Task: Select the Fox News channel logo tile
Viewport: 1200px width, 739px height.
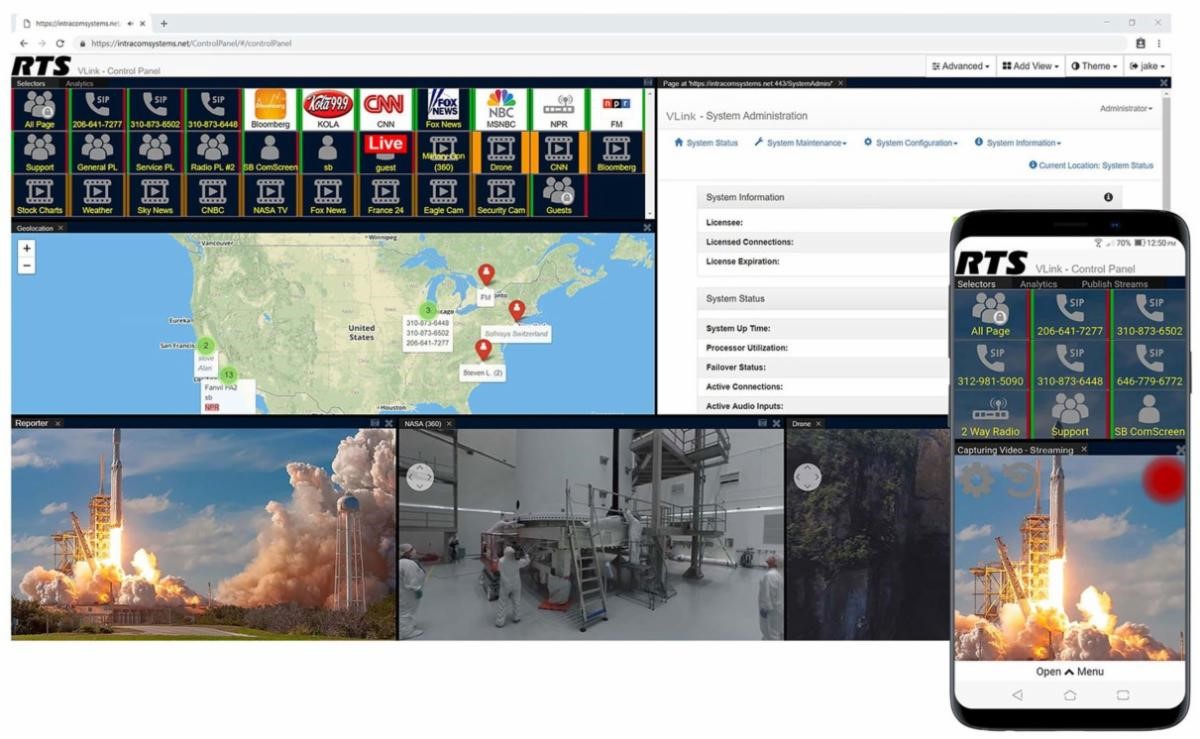Action: pyautogui.click(x=443, y=109)
